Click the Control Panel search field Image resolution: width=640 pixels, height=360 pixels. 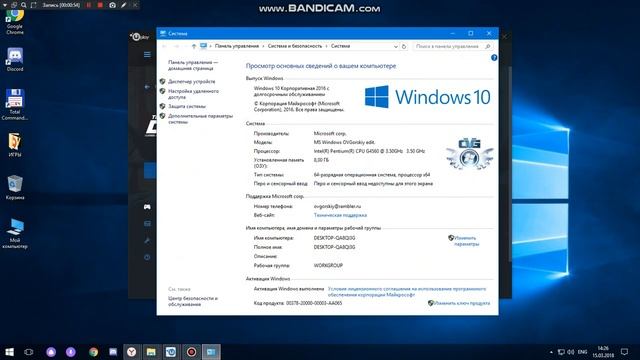[x=452, y=47]
